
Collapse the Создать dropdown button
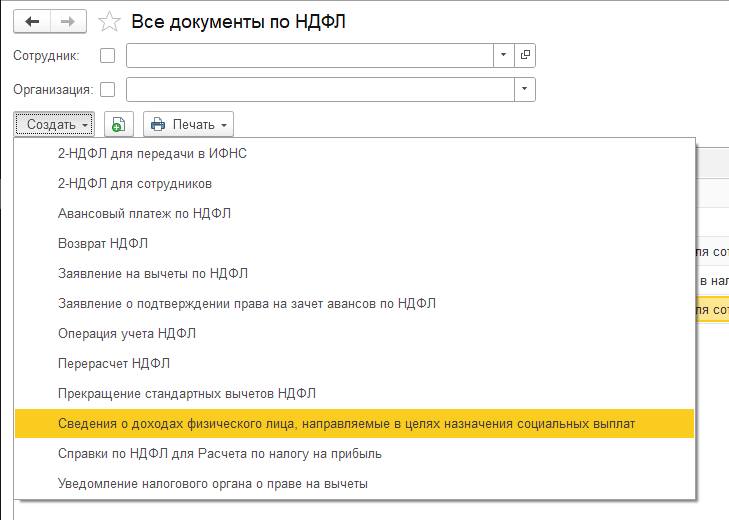(x=54, y=125)
